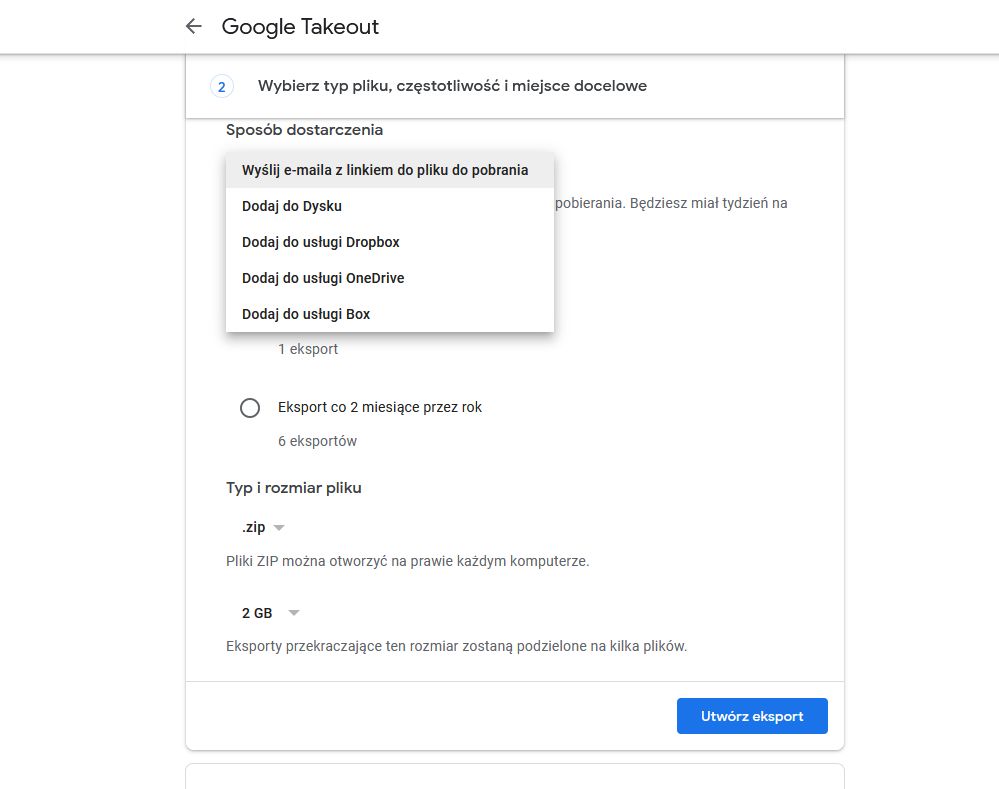Choose 'Wyślij e-maila z linkiem' delivery option
This screenshot has height=789, width=999.
[385, 170]
